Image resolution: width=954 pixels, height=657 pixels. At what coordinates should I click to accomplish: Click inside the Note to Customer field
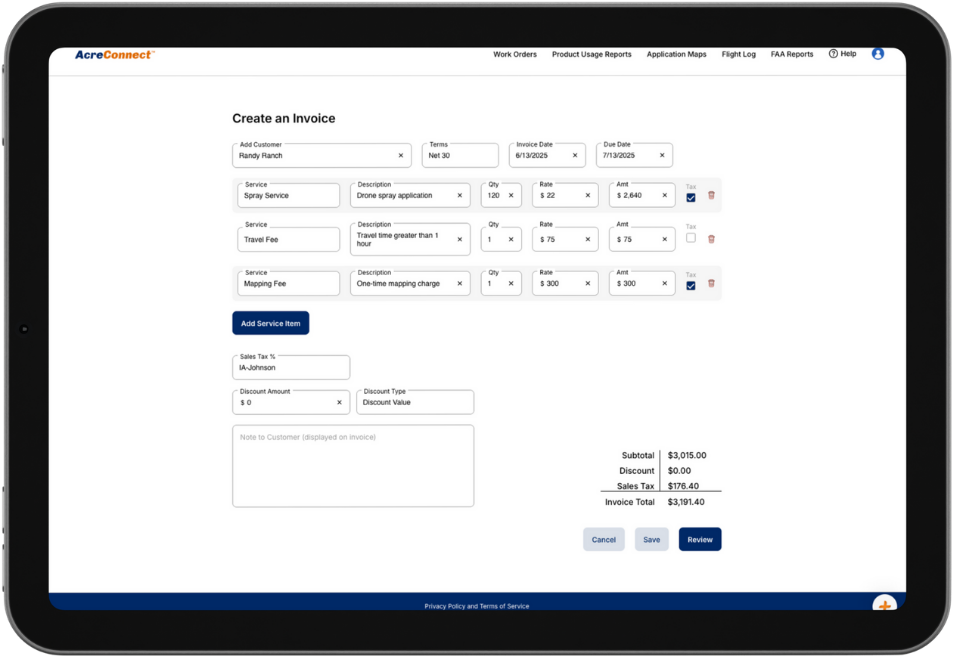pyautogui.click(x=353, y=465)
